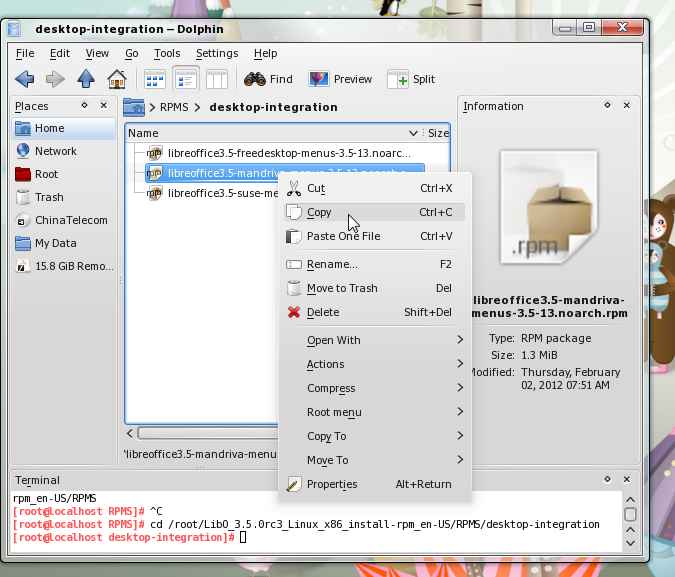This screenshot has width=675, height=577.
Task: Open the View menu
Action: pyautogui.click(x=97, y=53)
